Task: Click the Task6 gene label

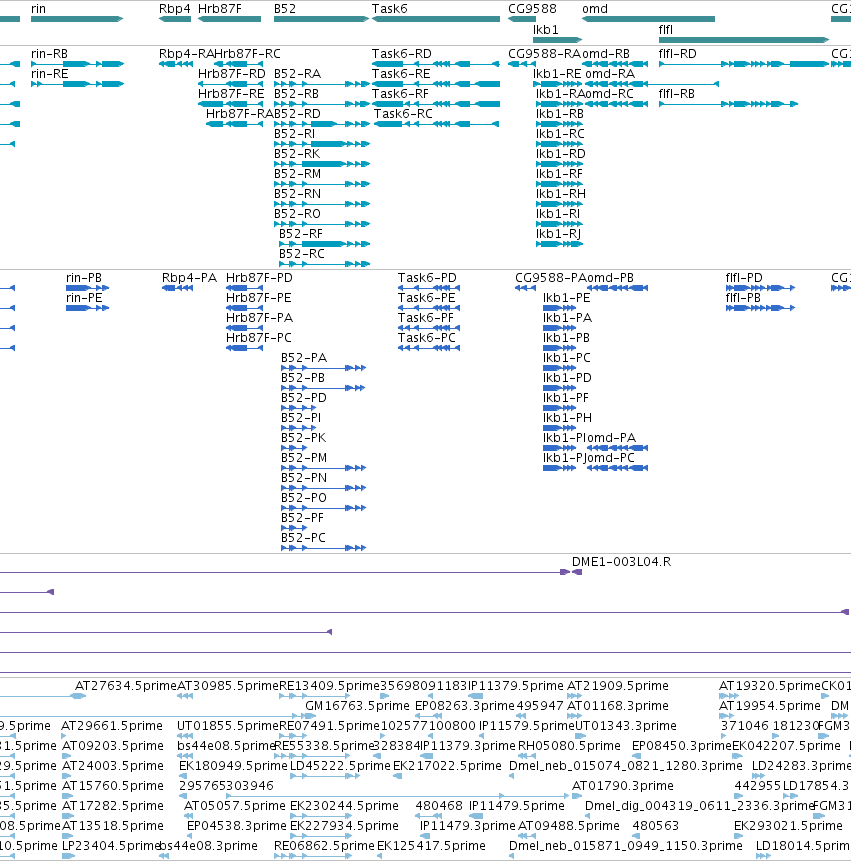Action: point(389,9)
